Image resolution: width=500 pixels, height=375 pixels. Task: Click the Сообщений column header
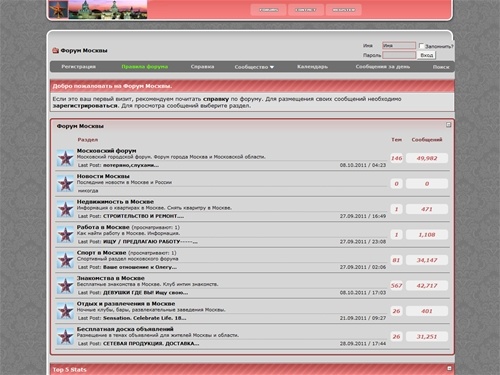[x=427, y=140]
